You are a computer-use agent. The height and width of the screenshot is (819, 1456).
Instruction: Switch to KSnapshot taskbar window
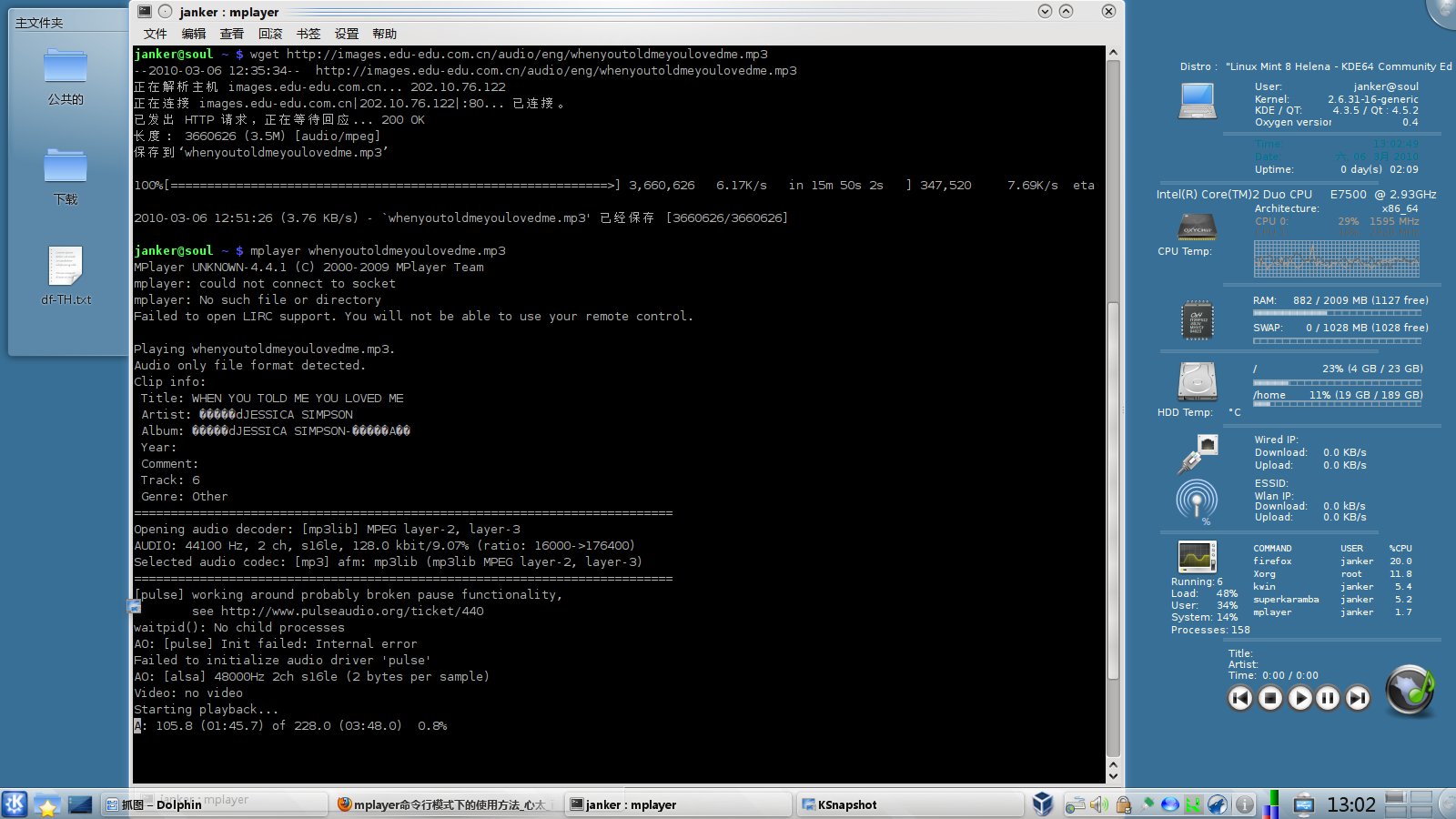(910, 804)
